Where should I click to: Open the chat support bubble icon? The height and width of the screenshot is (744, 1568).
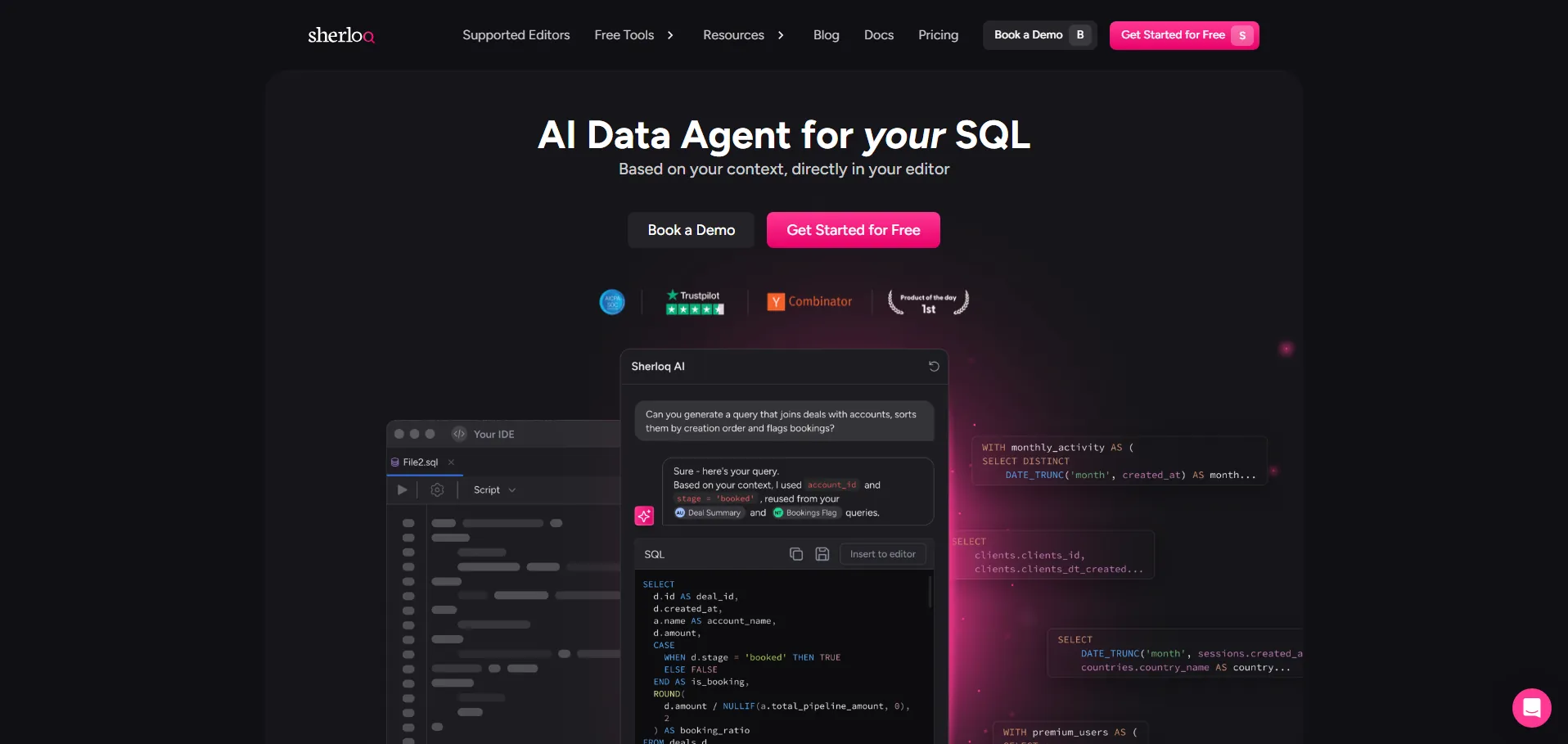(1531, 707)
